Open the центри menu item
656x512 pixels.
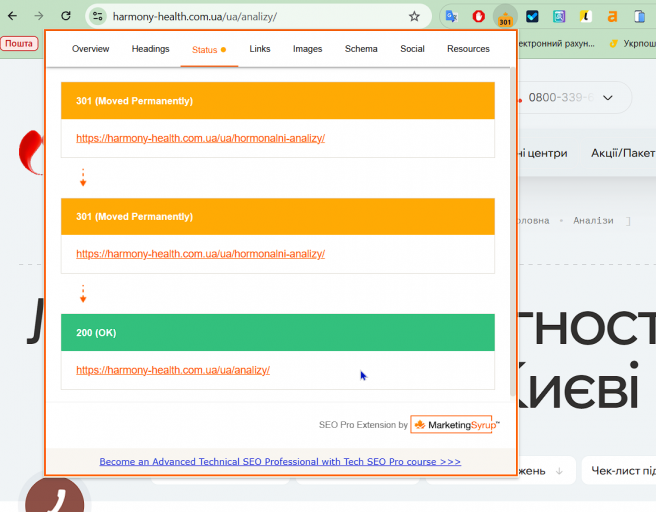pos(543,153)
